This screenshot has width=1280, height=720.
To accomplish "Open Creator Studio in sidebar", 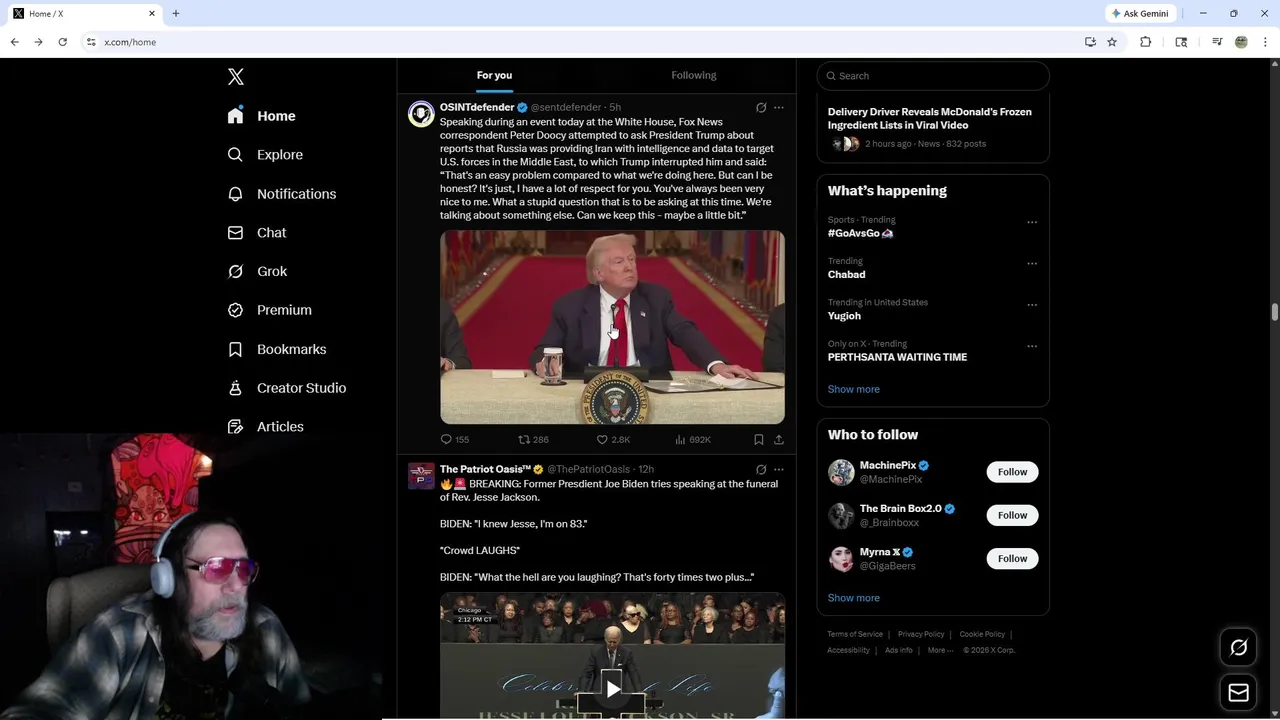I will pyautogui.click(x=287, y=388).
